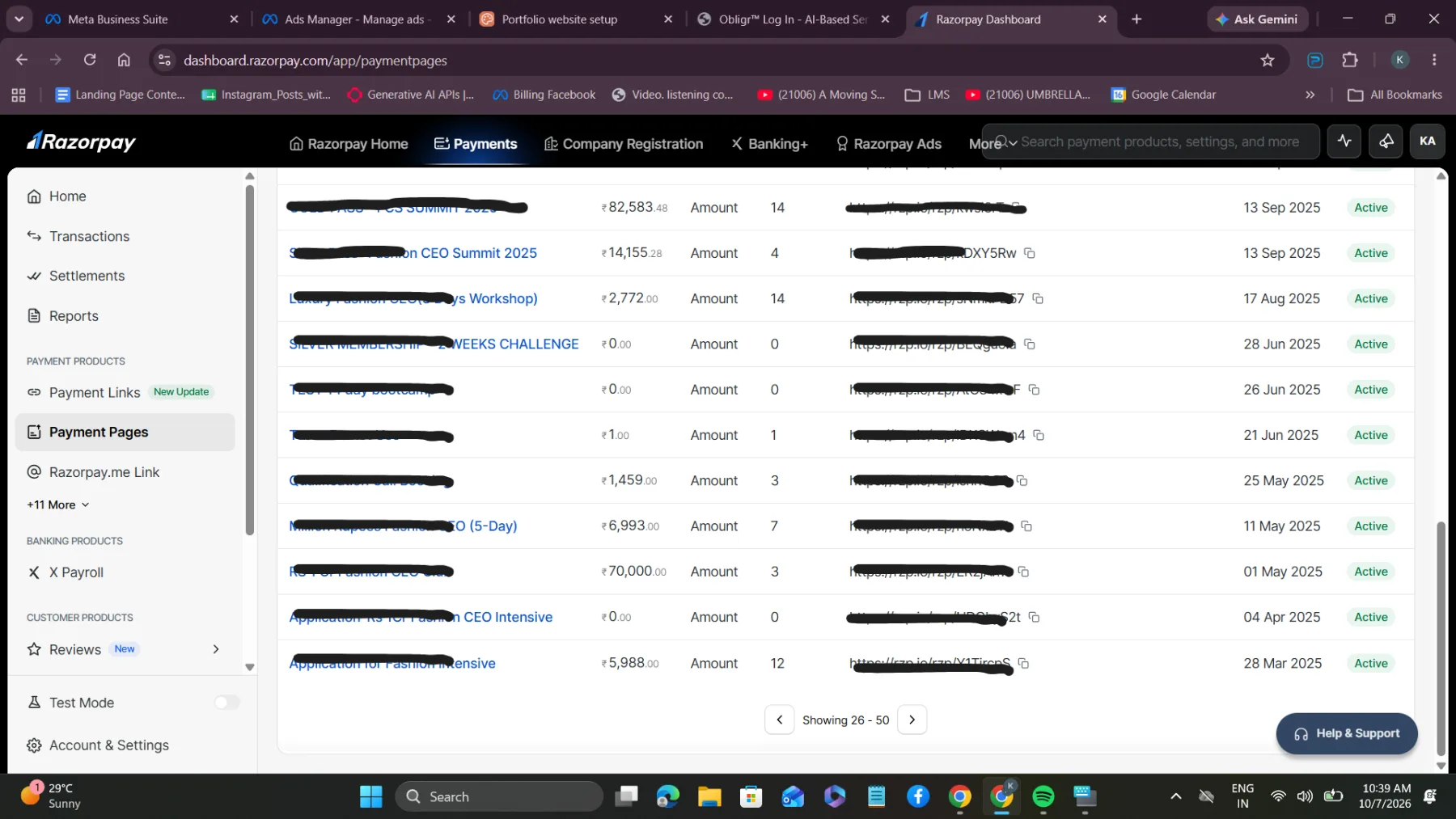
Task: Click the sidebar scrollbar down arrow
Action: 250,667
